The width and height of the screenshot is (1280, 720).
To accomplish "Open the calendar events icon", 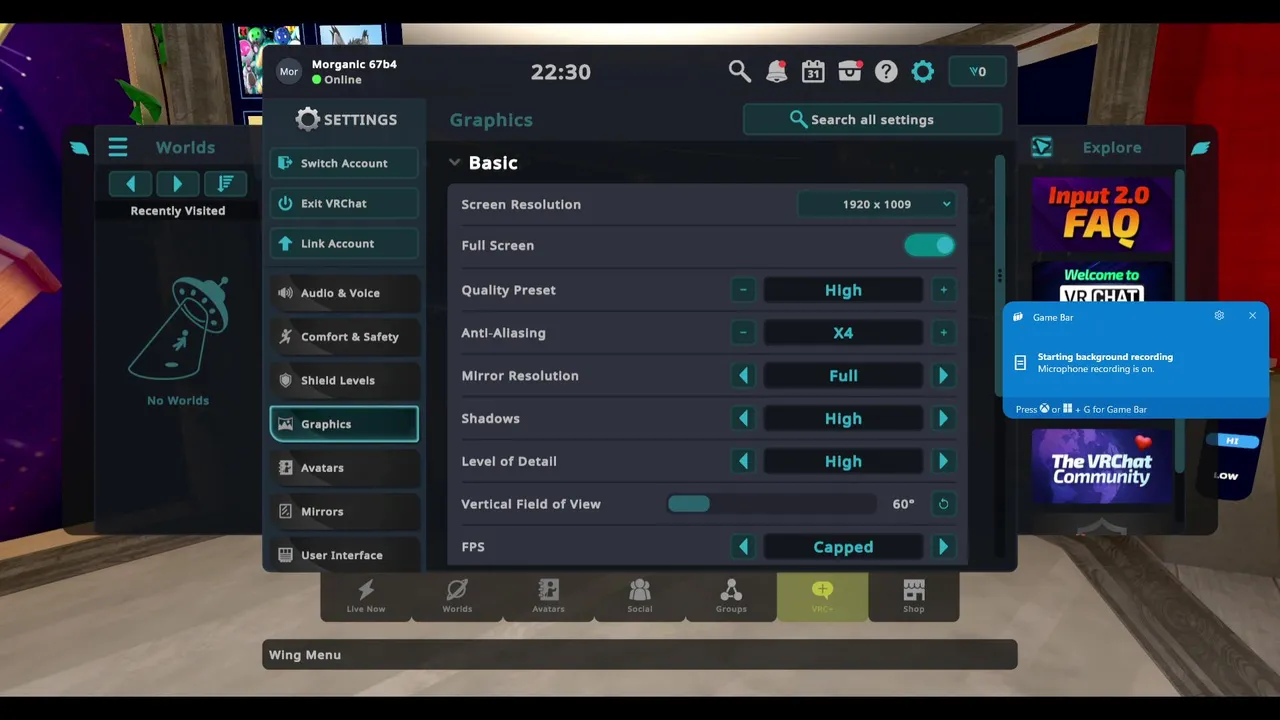I will point(813,71).
